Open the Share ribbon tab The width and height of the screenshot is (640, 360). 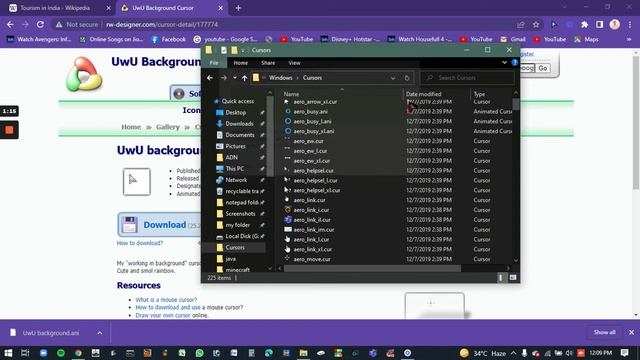pos(268,63)
